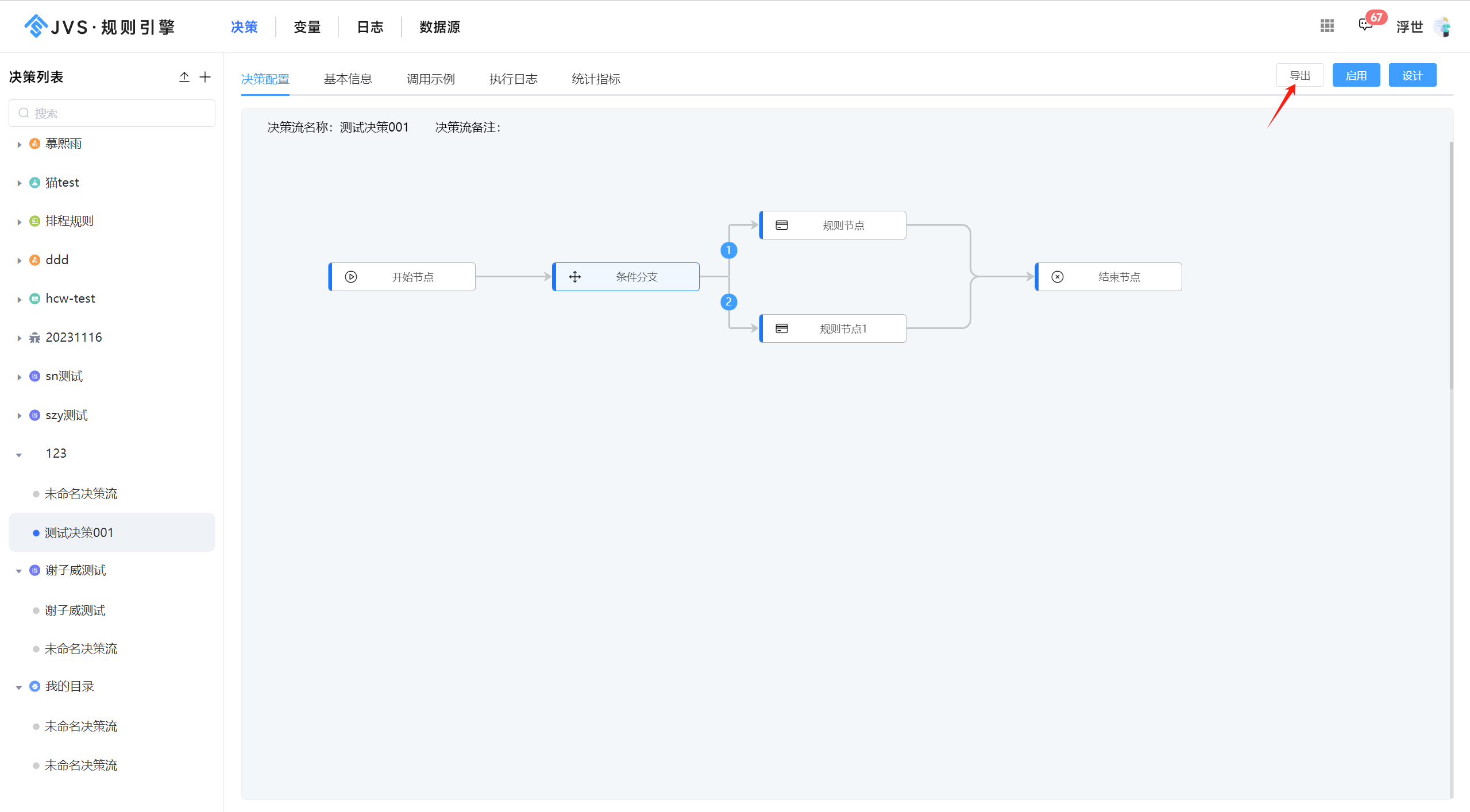The height and width of the screenshot is (812, 1470).
Task: Click the user avatar next to 浮世
Action: [x=1442, y=26]
